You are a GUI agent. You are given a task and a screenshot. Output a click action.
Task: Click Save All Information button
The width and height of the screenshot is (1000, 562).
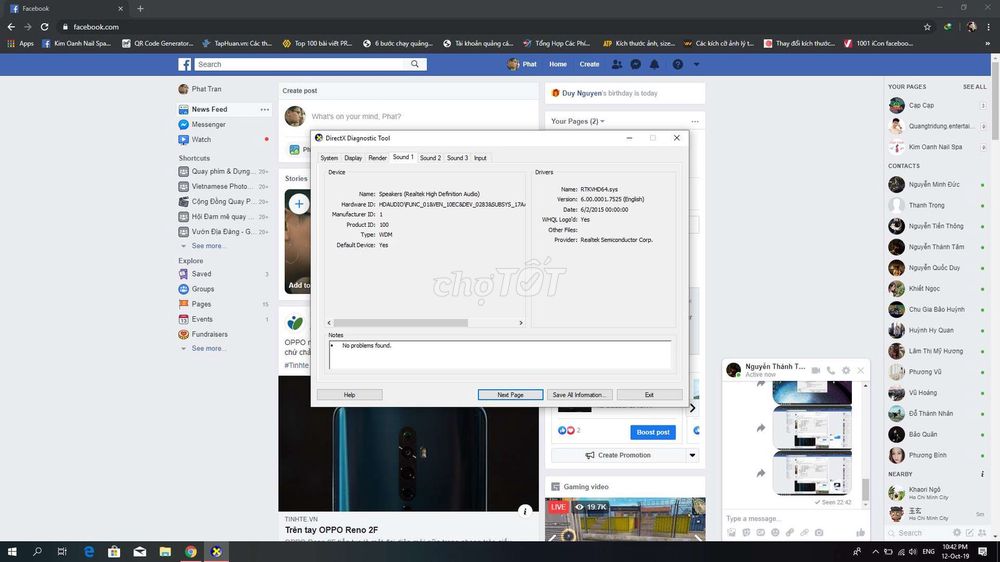click(579, 395)
